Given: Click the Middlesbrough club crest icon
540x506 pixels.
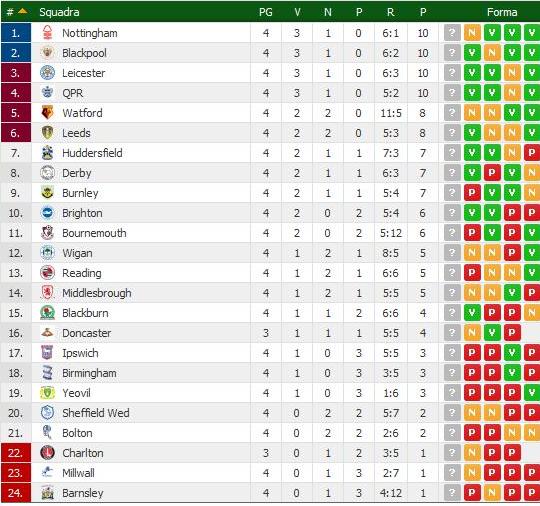Looking at the screenshot, I should [47, 293].
